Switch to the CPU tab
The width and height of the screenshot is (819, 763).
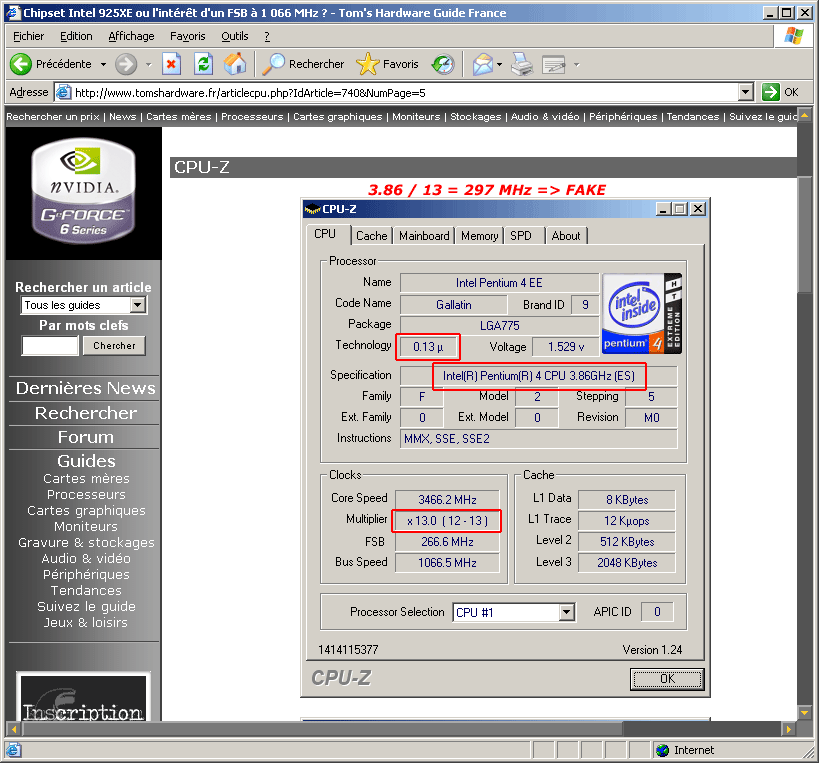coord(325,234)
